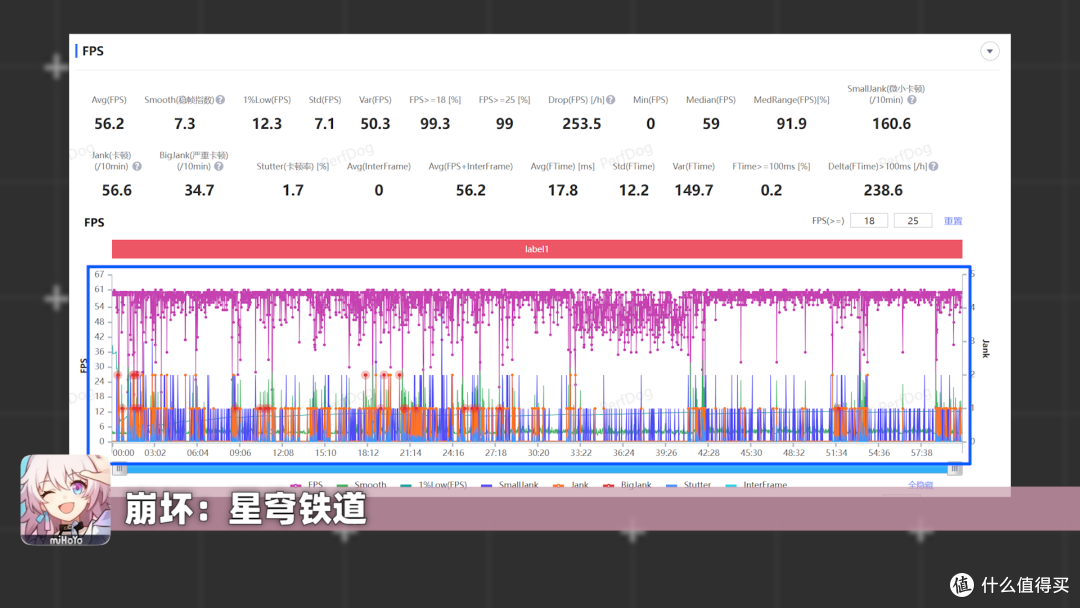Toggle BigJank series in chart legend
Image resolution: width=1080 pixels, height=608 pixels.
tap(627, 485)
